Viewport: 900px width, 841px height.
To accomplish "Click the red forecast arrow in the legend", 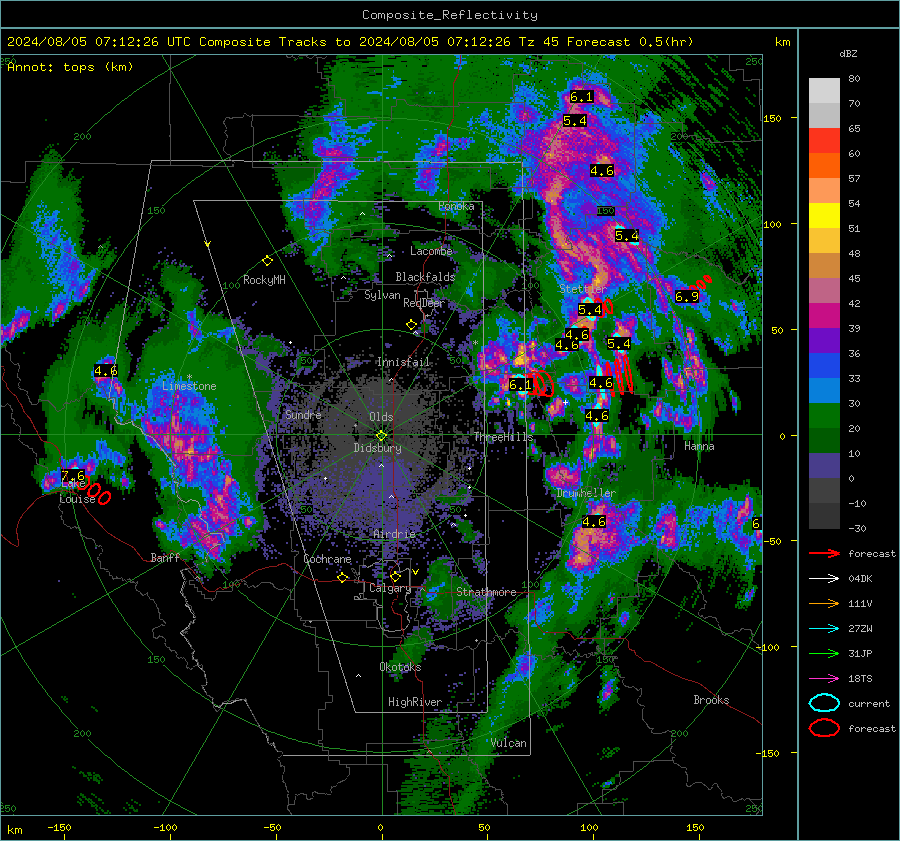I will (824, 553).
